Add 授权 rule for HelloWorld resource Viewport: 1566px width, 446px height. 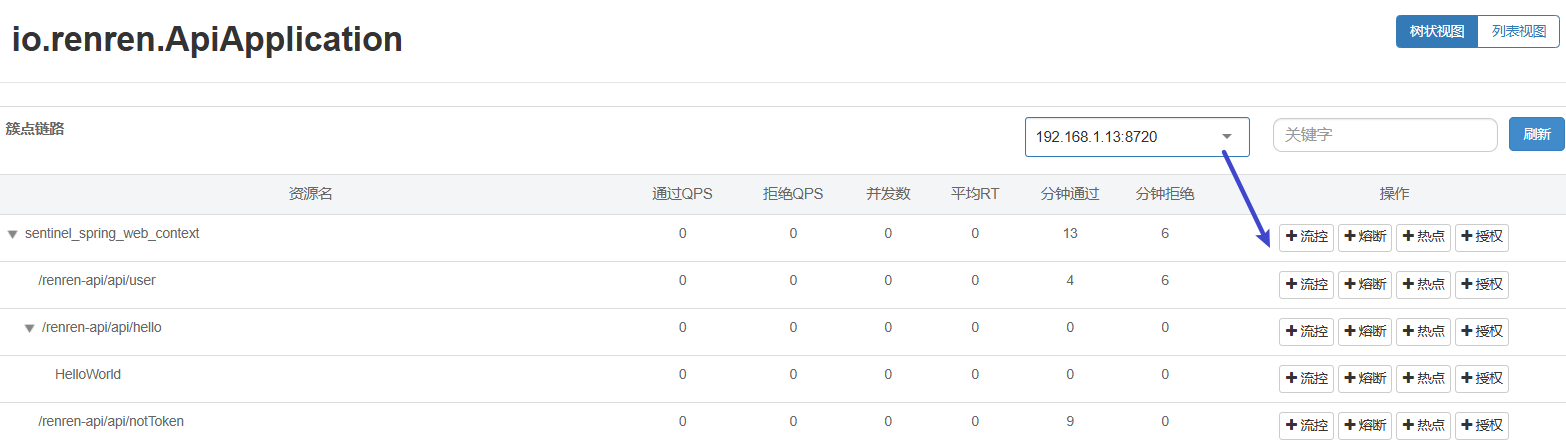[1481, 378]
